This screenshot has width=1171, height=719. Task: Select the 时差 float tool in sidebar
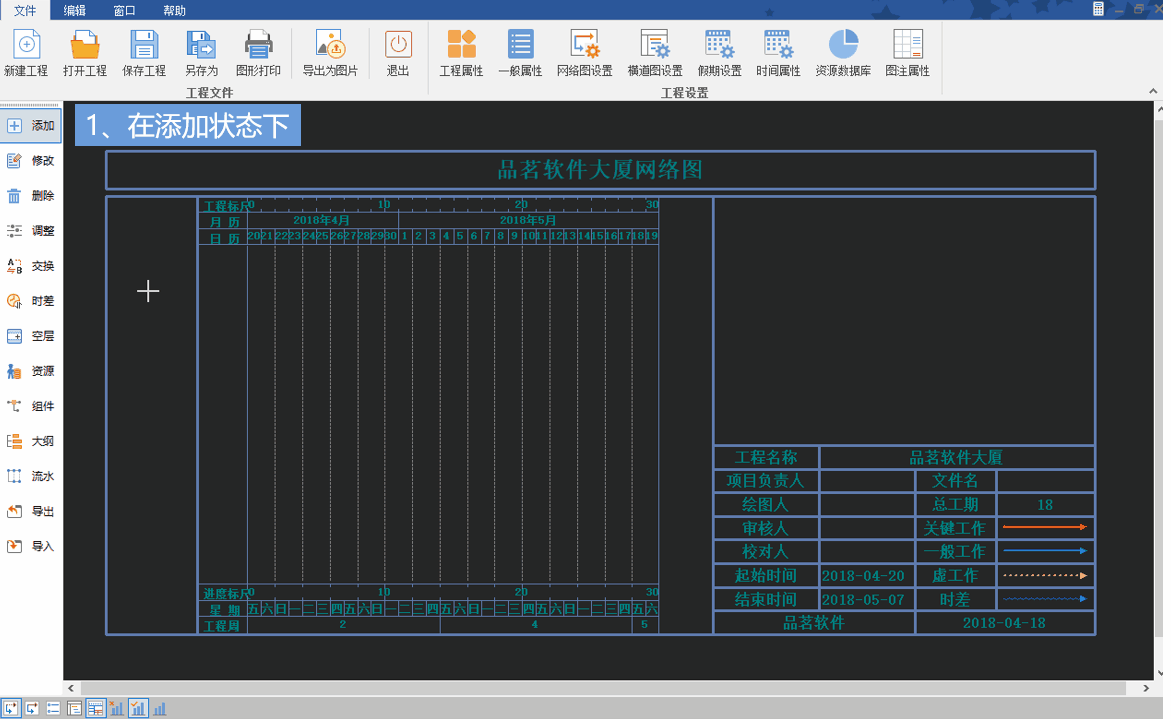[32, 300]
